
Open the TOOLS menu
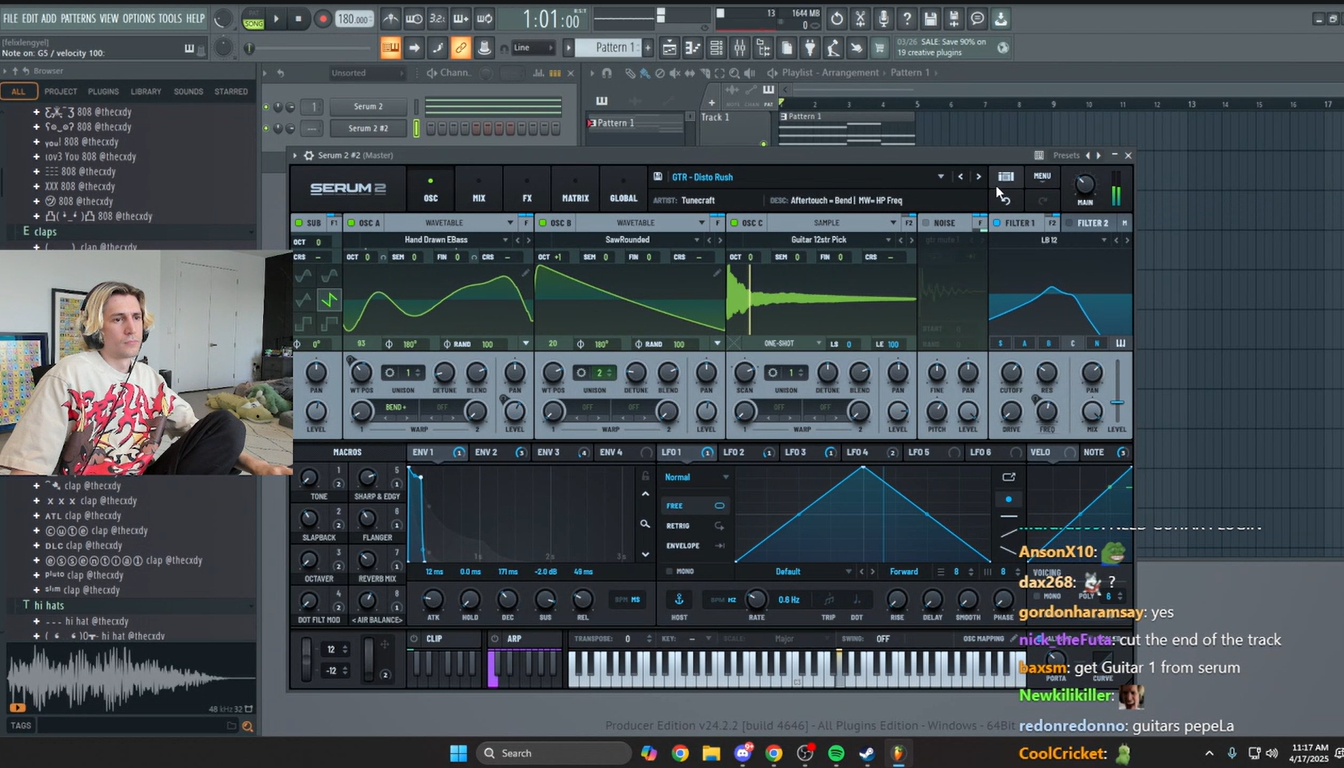pos(170,18)
